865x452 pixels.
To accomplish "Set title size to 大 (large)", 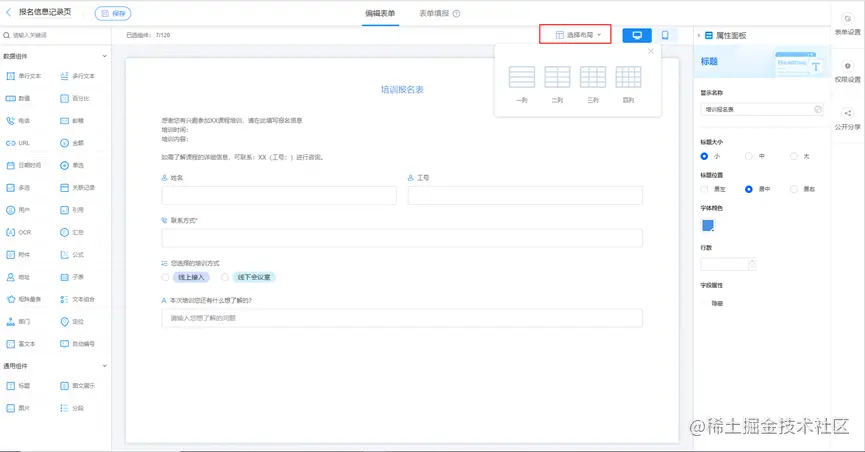I will (x=793, y=156).
